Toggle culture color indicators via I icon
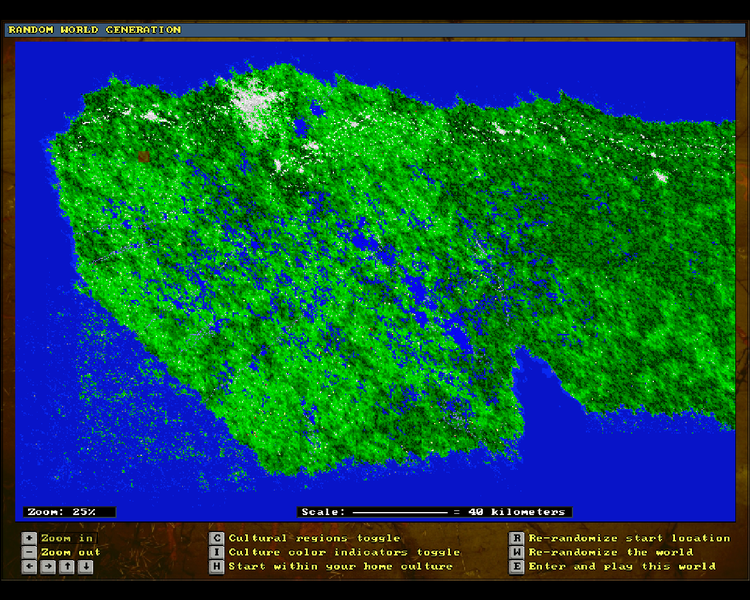The image size is (750, 600). (x=216, y=552)
